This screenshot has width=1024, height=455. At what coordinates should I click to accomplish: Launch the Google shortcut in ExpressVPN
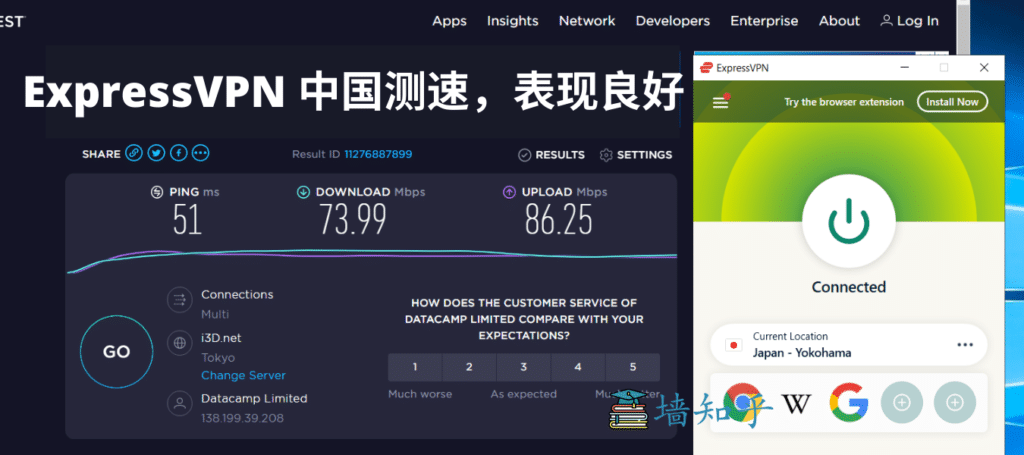[x=848, y=403]
